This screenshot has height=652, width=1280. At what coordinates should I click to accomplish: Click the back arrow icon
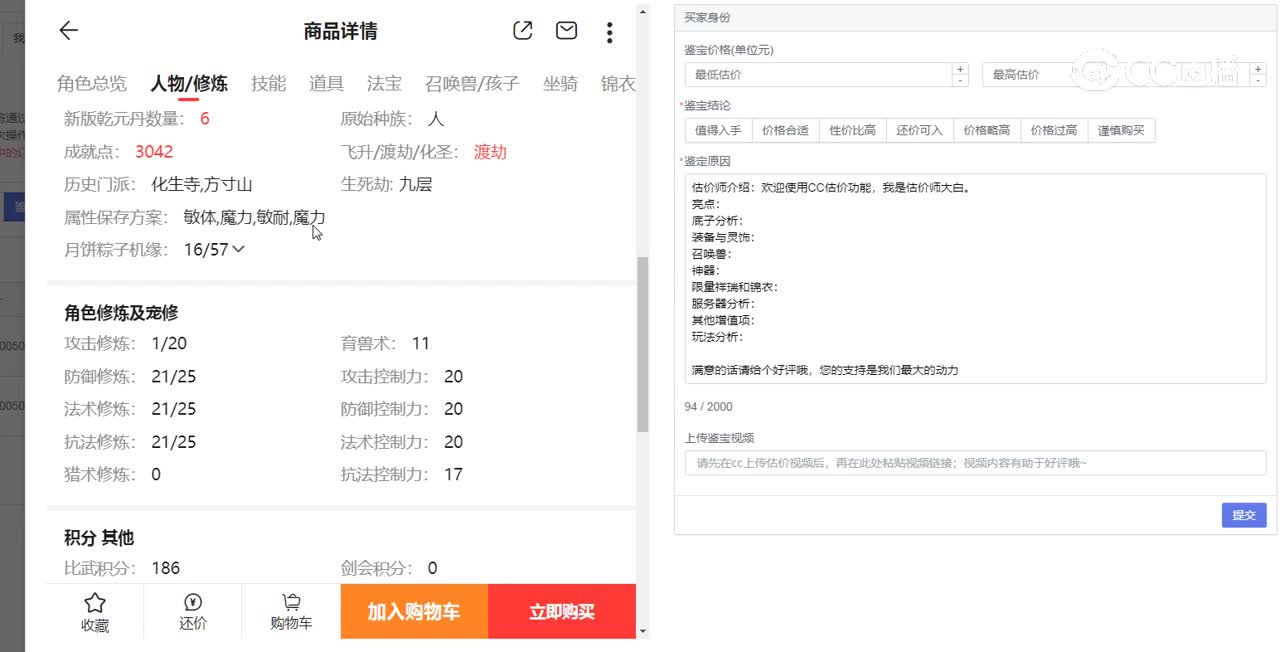(68, 31)
